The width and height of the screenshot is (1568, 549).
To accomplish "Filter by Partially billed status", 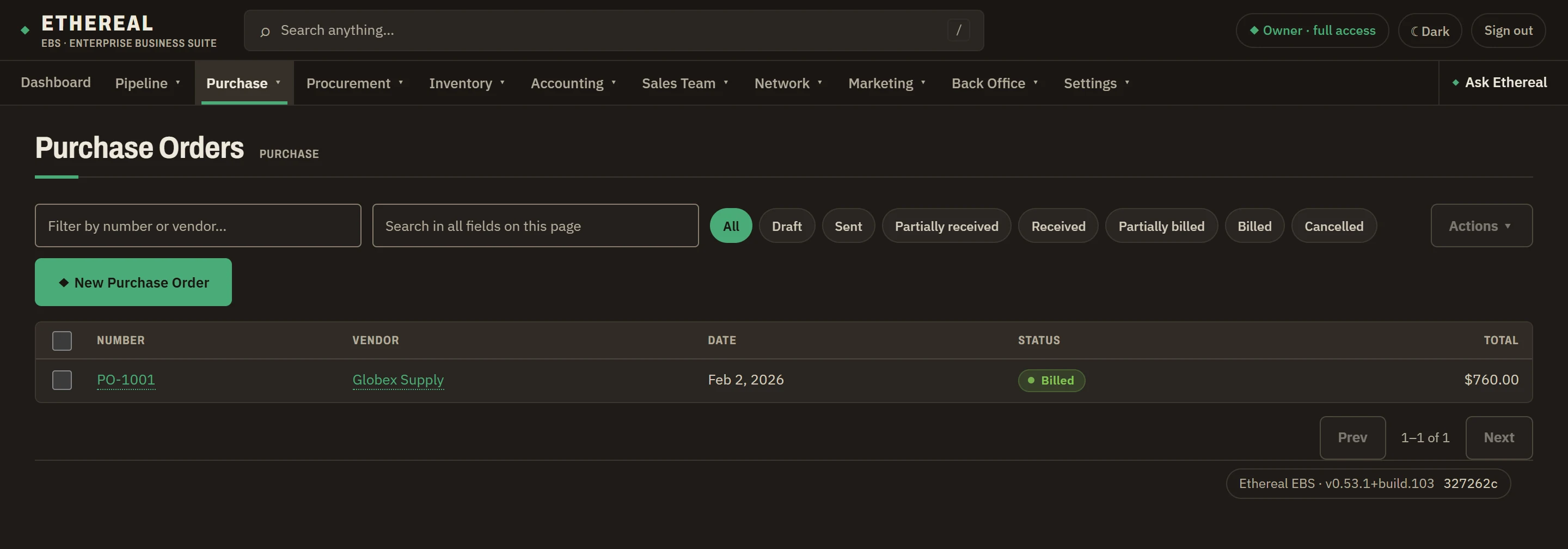I will (1161, 226).
